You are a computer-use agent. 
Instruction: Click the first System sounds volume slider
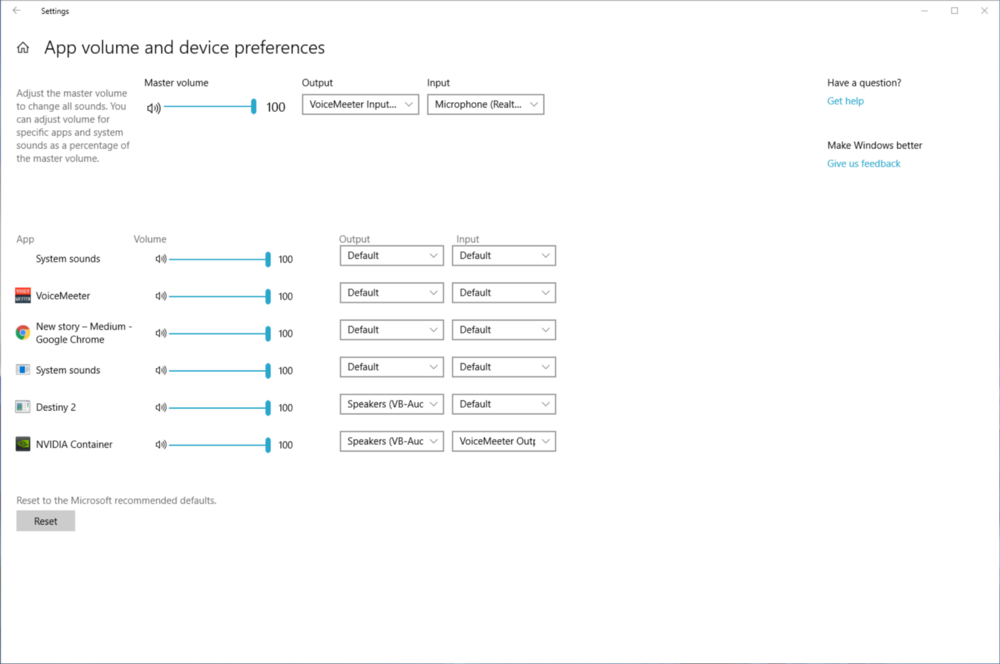click(218, 259)
